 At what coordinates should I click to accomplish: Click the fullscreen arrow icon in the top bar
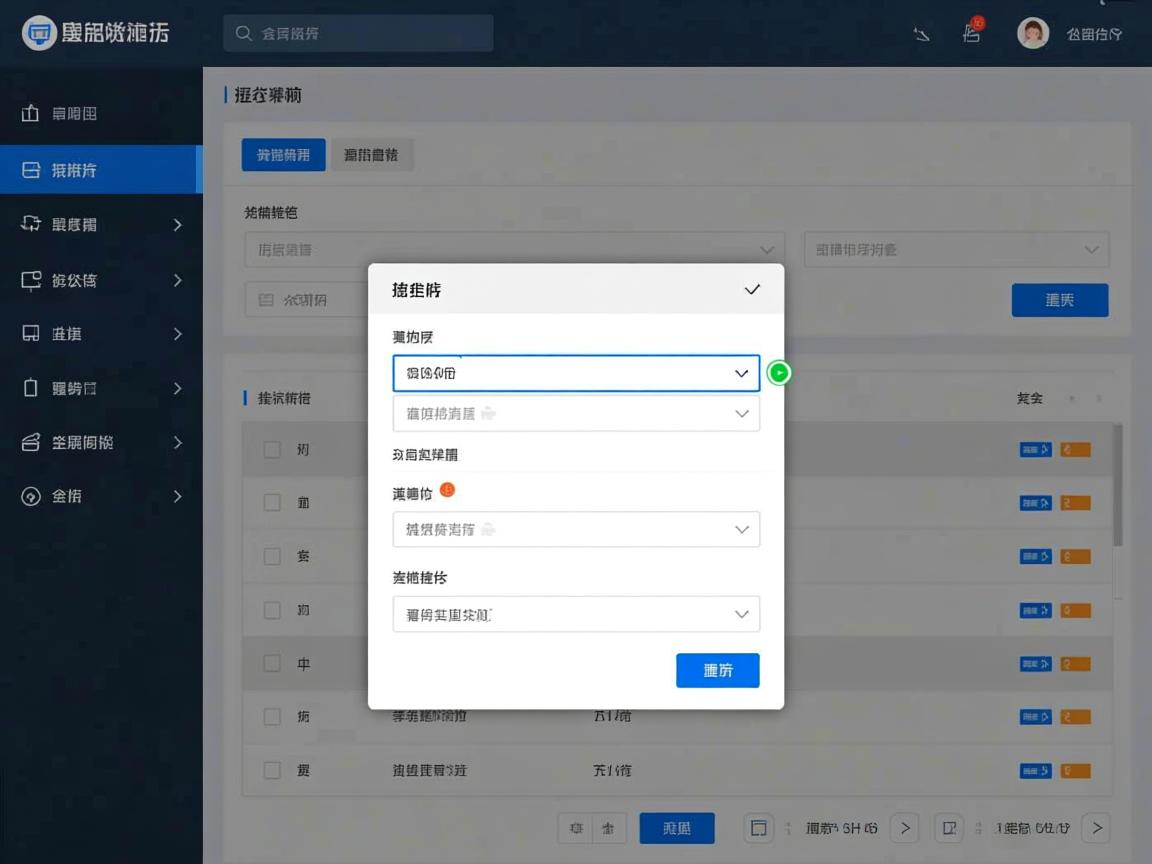coord(921,33)
